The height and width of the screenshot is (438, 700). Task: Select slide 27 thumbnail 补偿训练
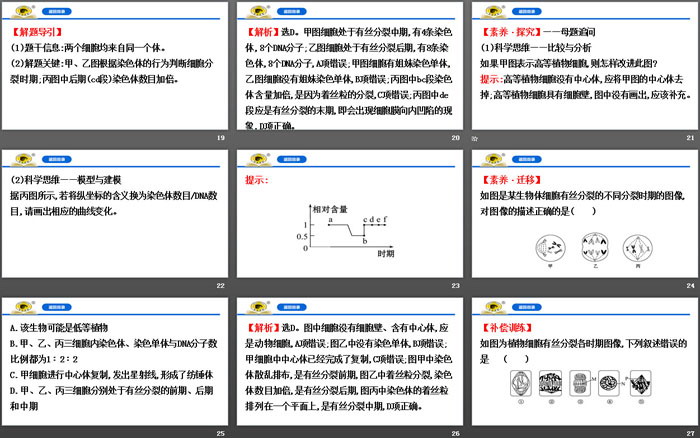click(x=585, y=361)
